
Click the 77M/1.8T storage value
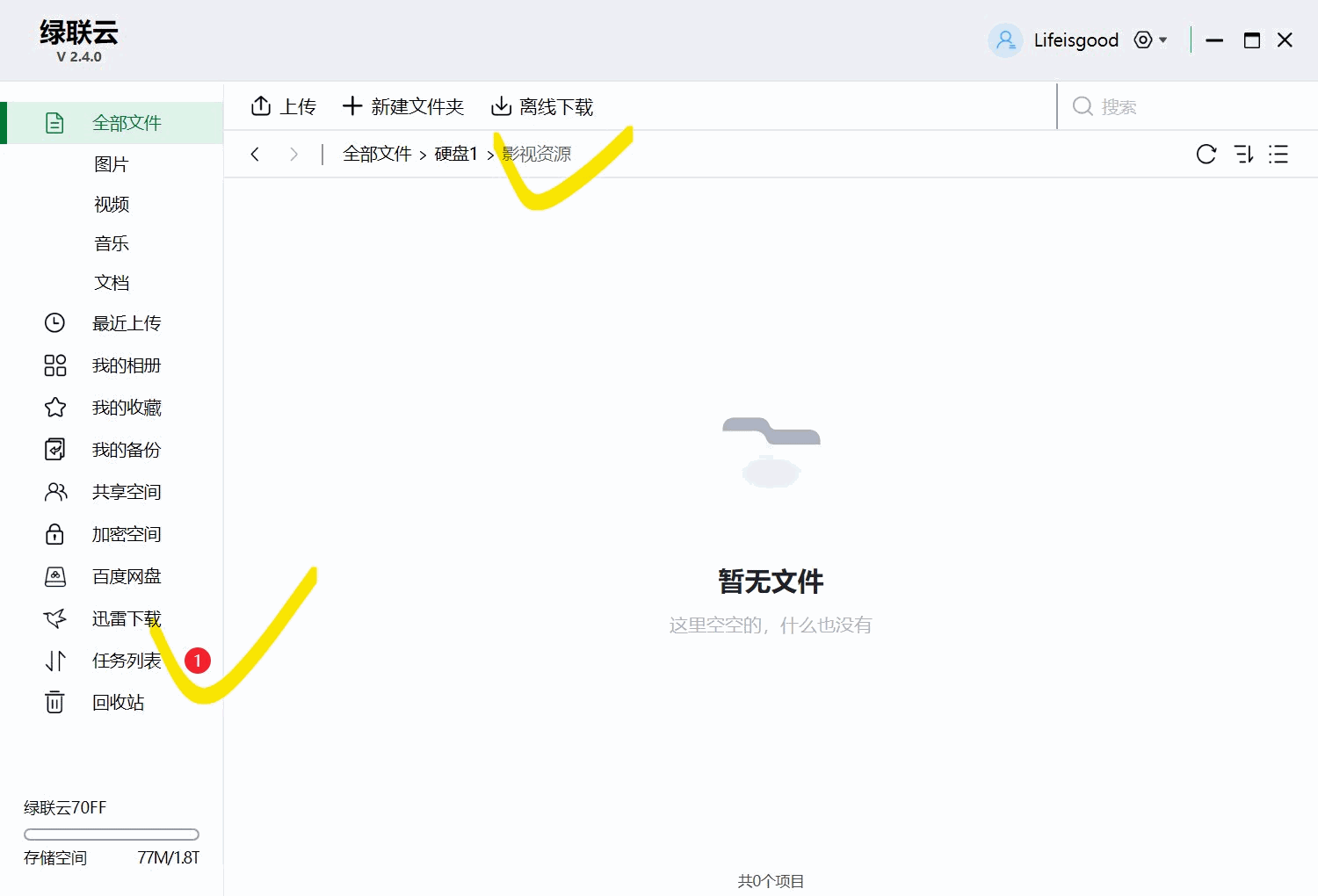point(169,857)
